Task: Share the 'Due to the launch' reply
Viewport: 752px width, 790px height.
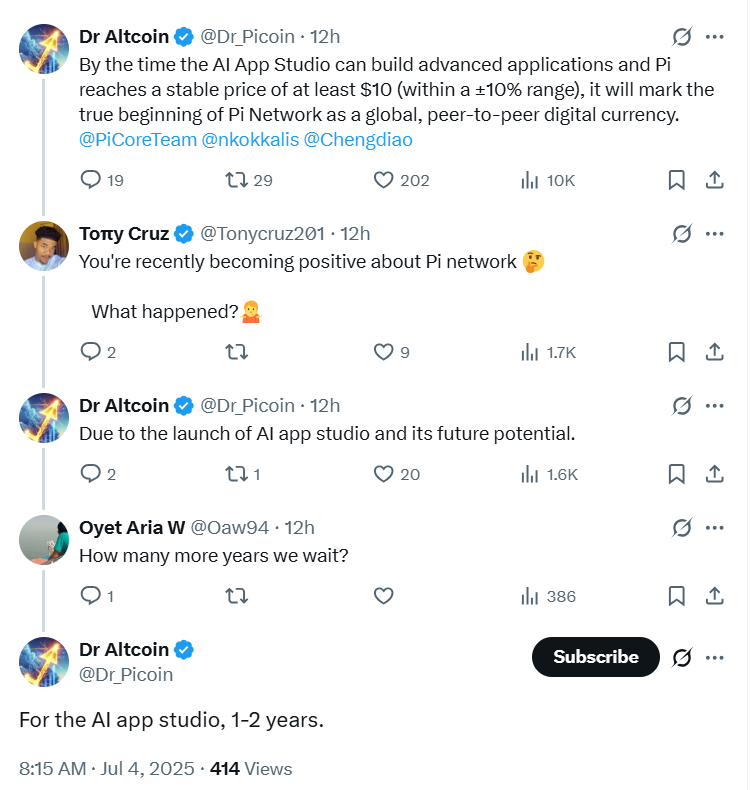Action: tap(714, 474)
